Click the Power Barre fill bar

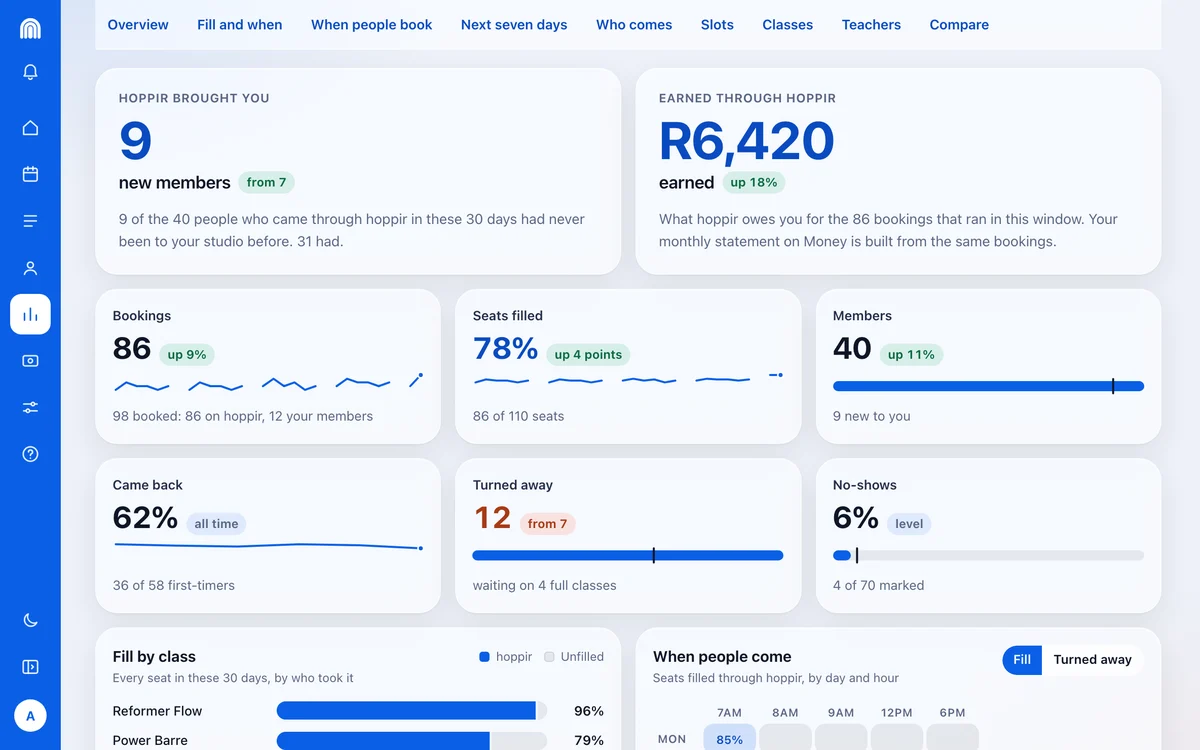[412, 741]
